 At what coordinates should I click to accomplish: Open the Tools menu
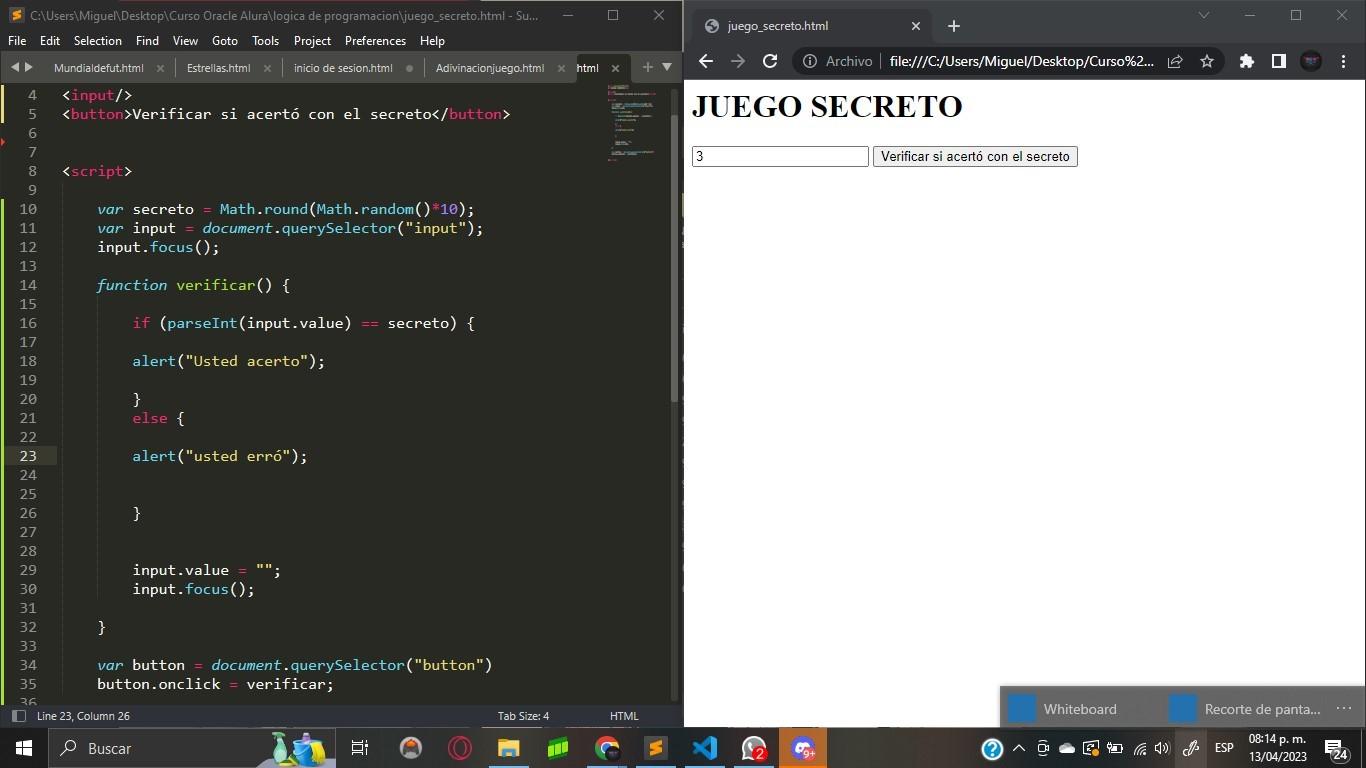[x=265, y=41]
